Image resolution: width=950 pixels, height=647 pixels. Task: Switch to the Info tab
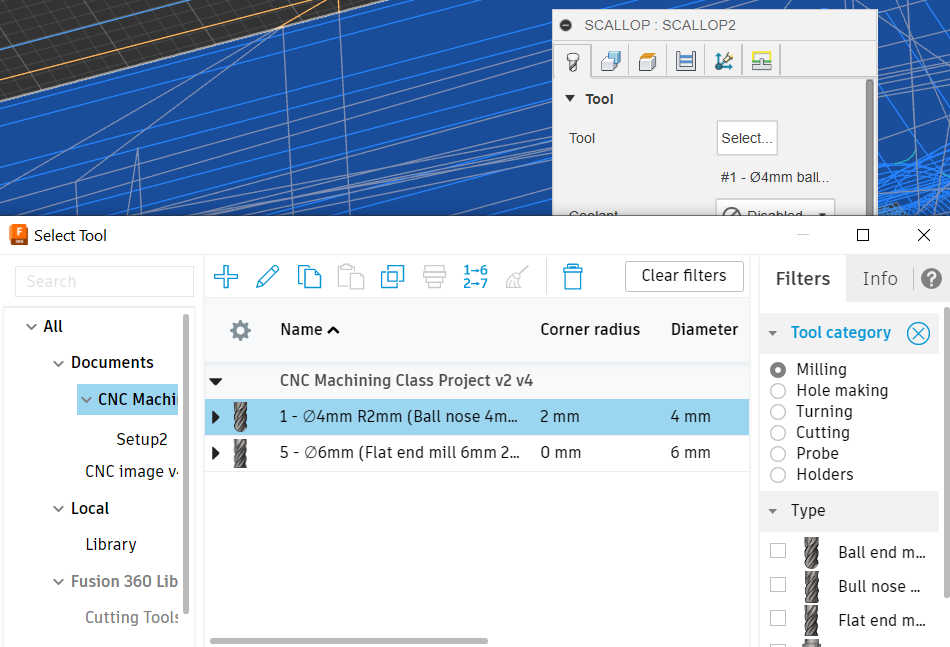pos(879,279)
